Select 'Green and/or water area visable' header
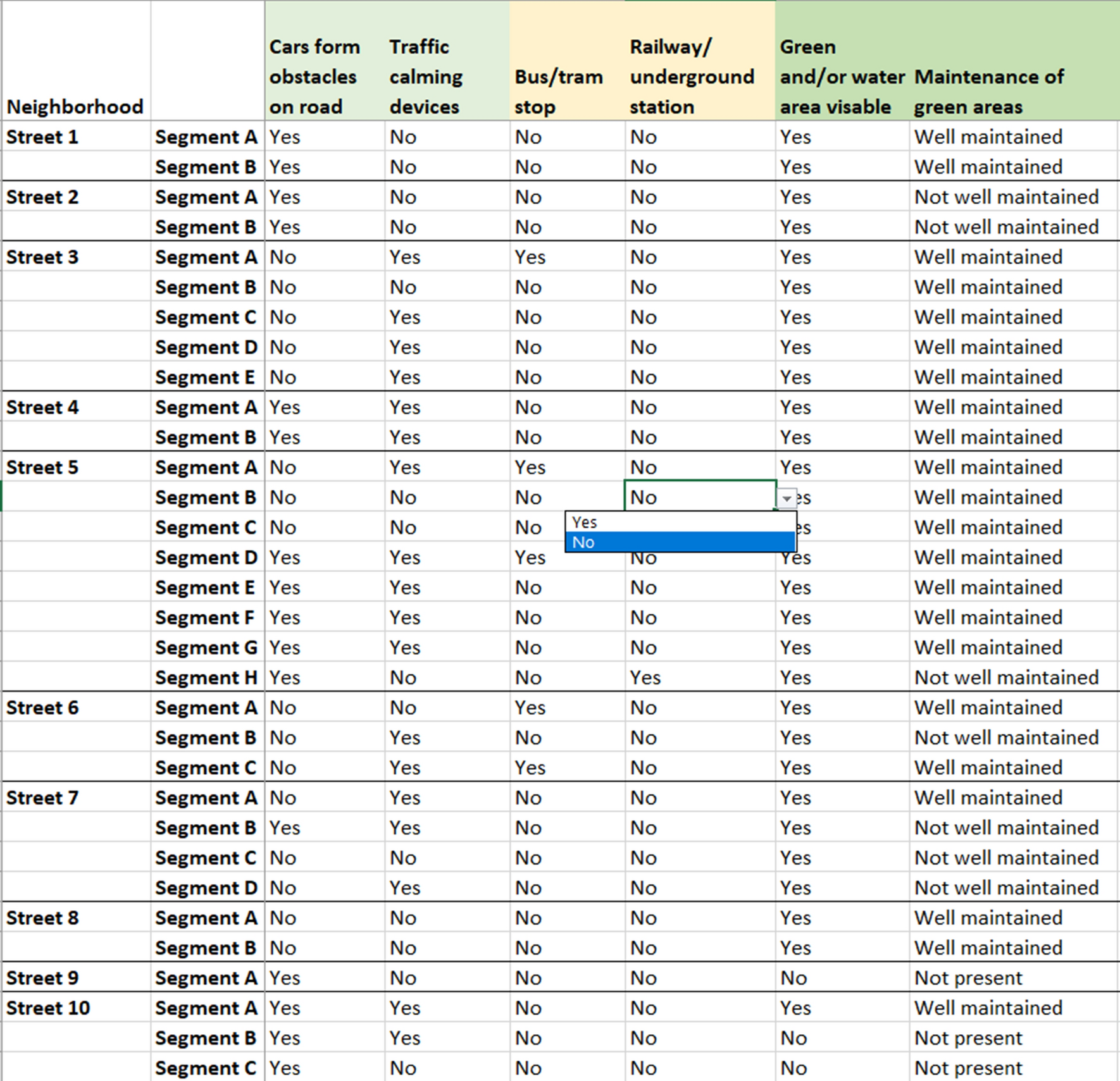Viewport: 1120px width, 1081px height. [842, 61]
